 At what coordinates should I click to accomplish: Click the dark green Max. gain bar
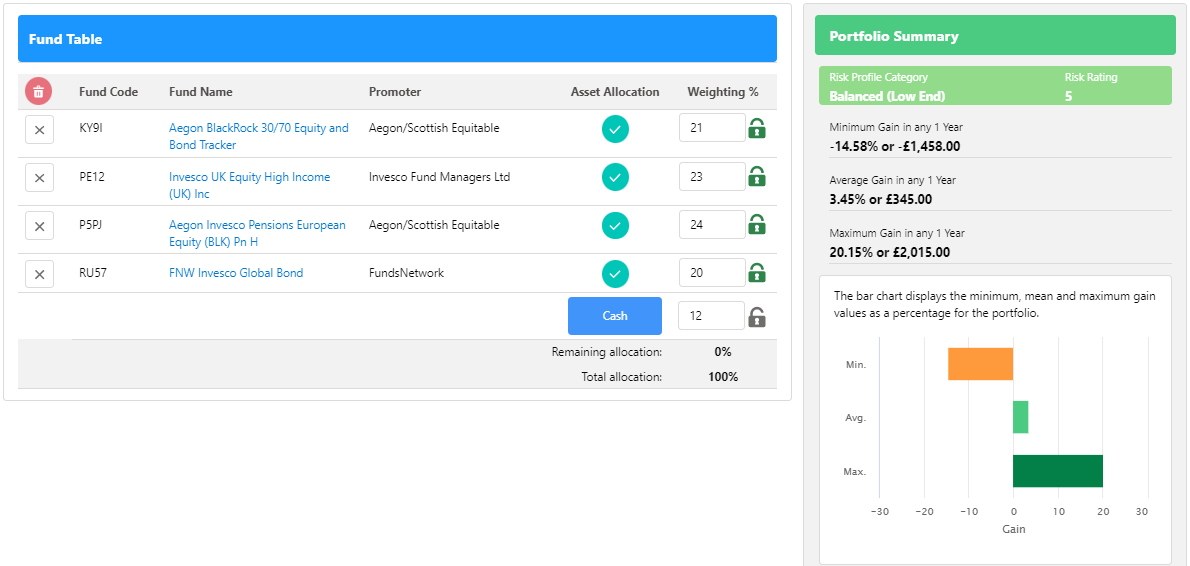tap(1058, 471)
